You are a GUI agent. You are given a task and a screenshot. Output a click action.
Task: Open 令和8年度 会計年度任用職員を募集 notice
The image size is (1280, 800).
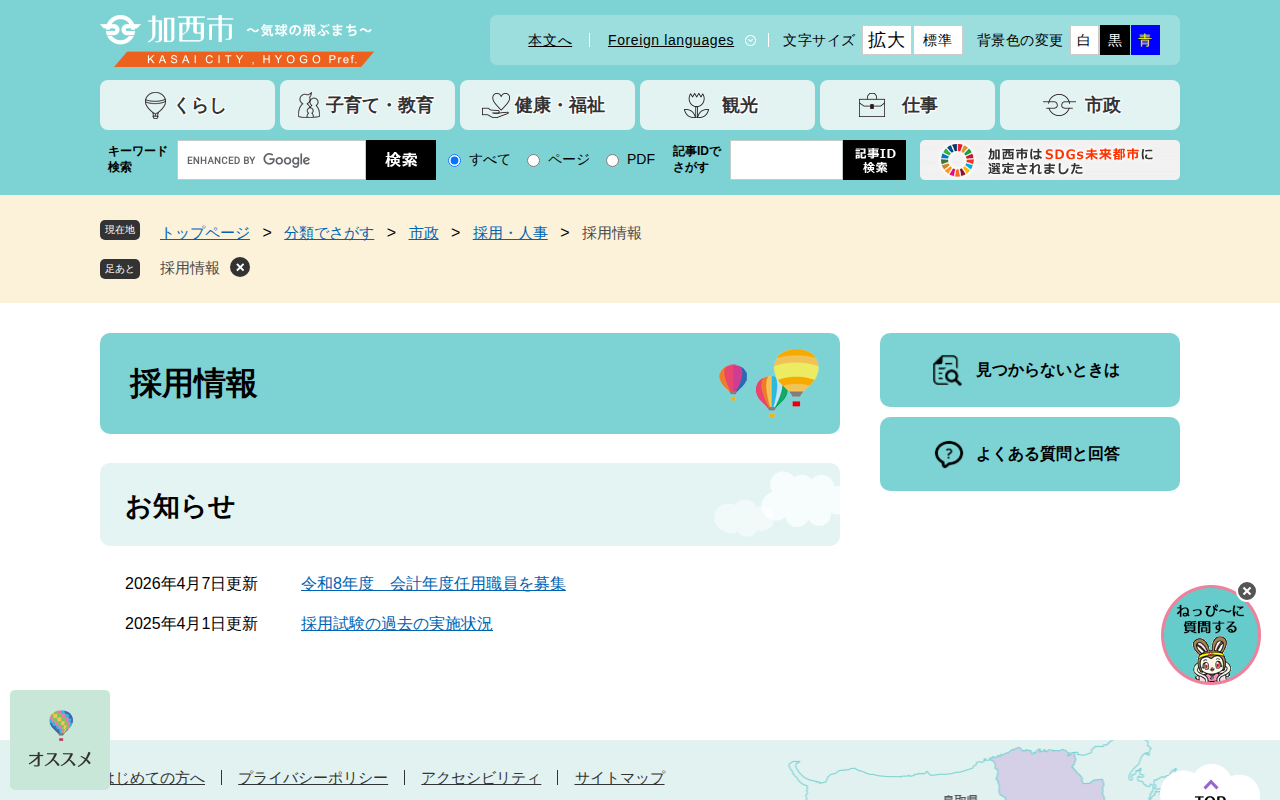[x=433, y=584]
